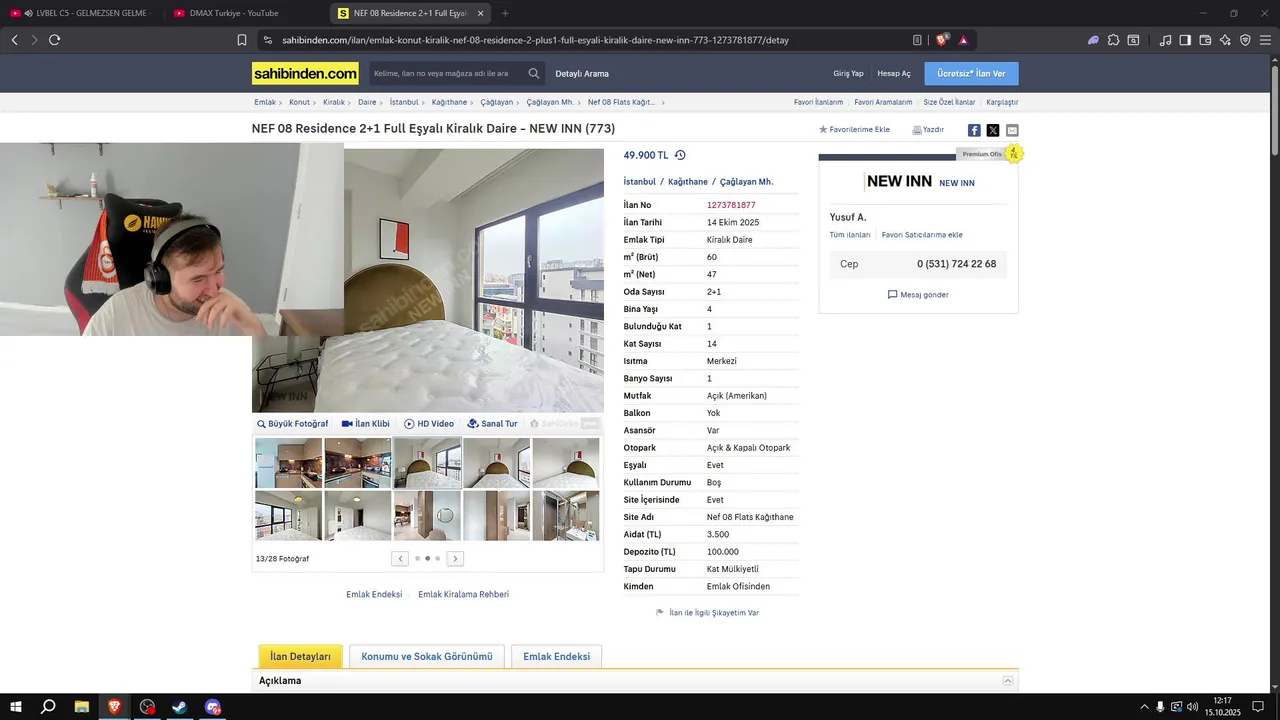Screen dimensions: 1280x720
Task: Mute the LVBEL C5 tab audio icon
Action: point(27,13)
